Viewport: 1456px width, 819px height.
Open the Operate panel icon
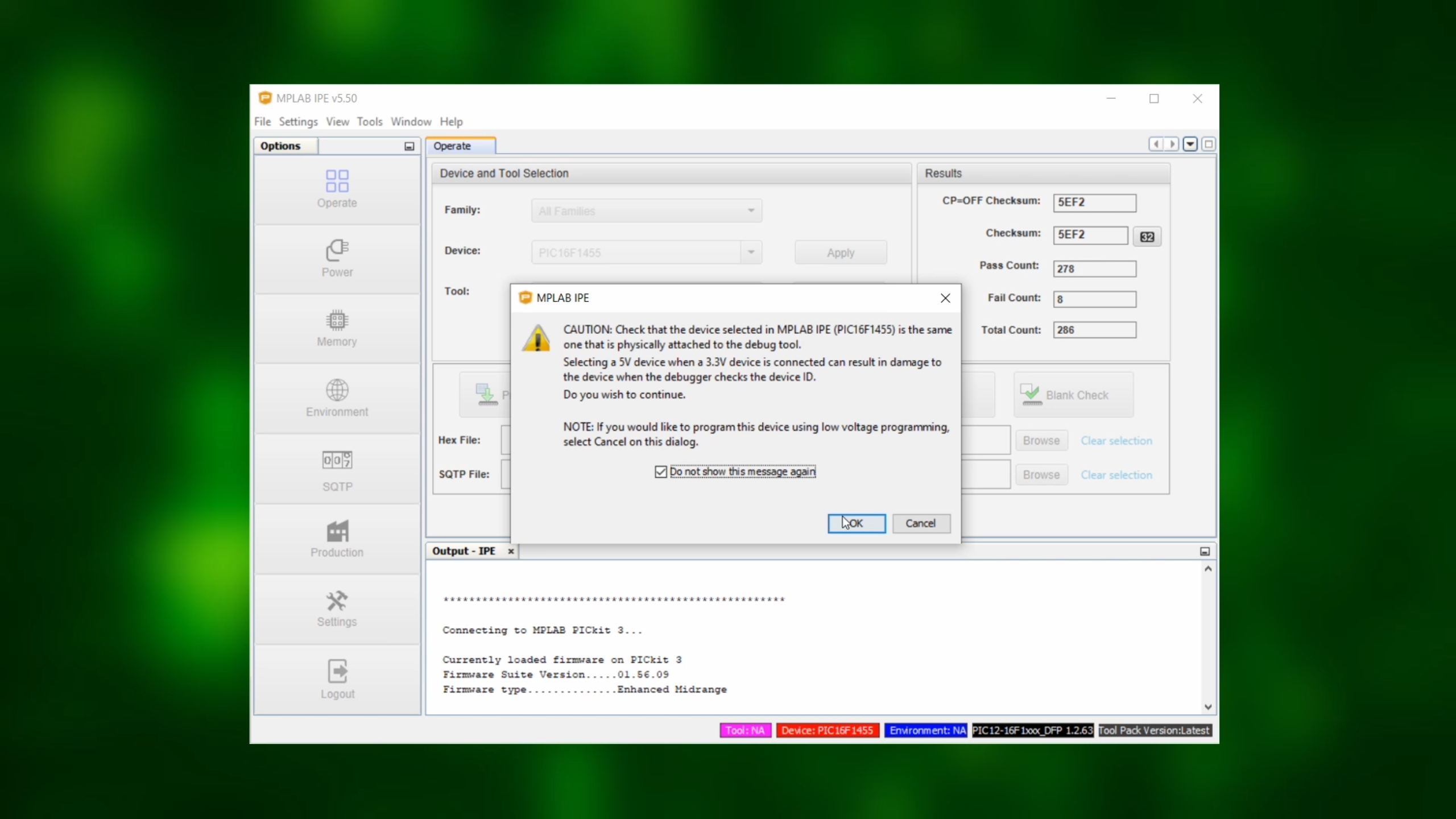click(x=337, y=181)
